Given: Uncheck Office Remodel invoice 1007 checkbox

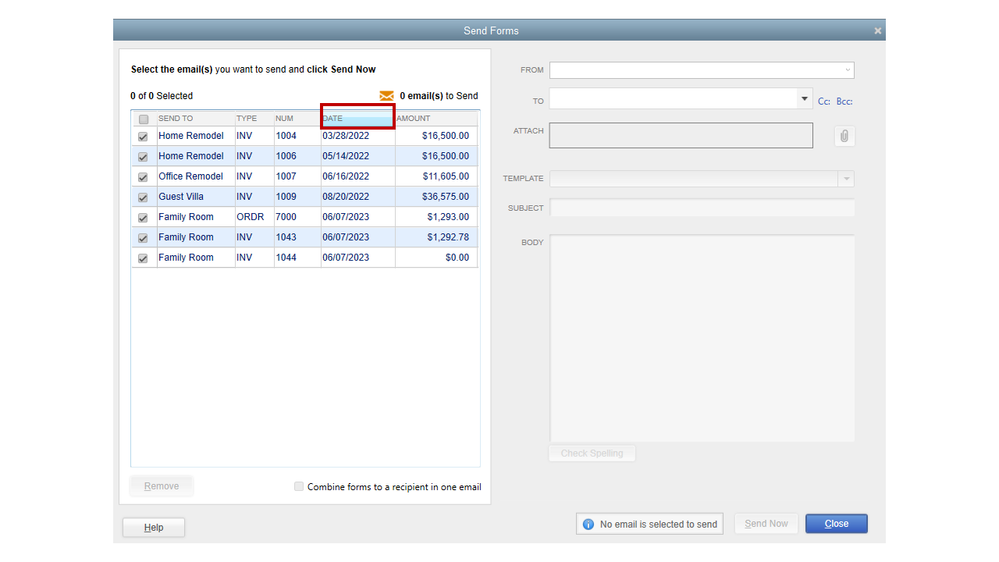Looking at the screenshot, I should (x=143, y=177).
